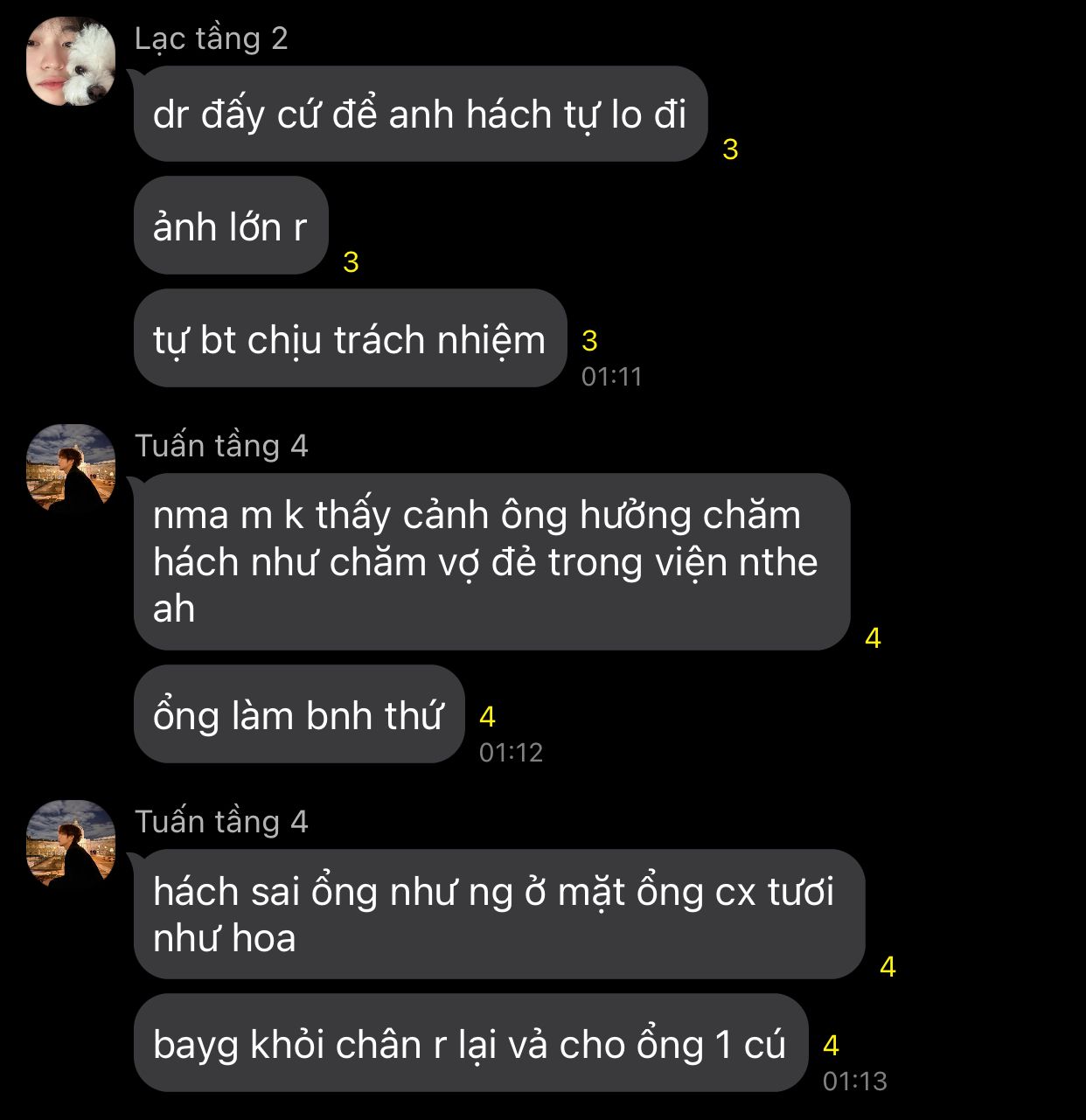Select the 'ổng làm bnh thứ' bubble
Screen dimensions: 1086x1120
(298, 714)
